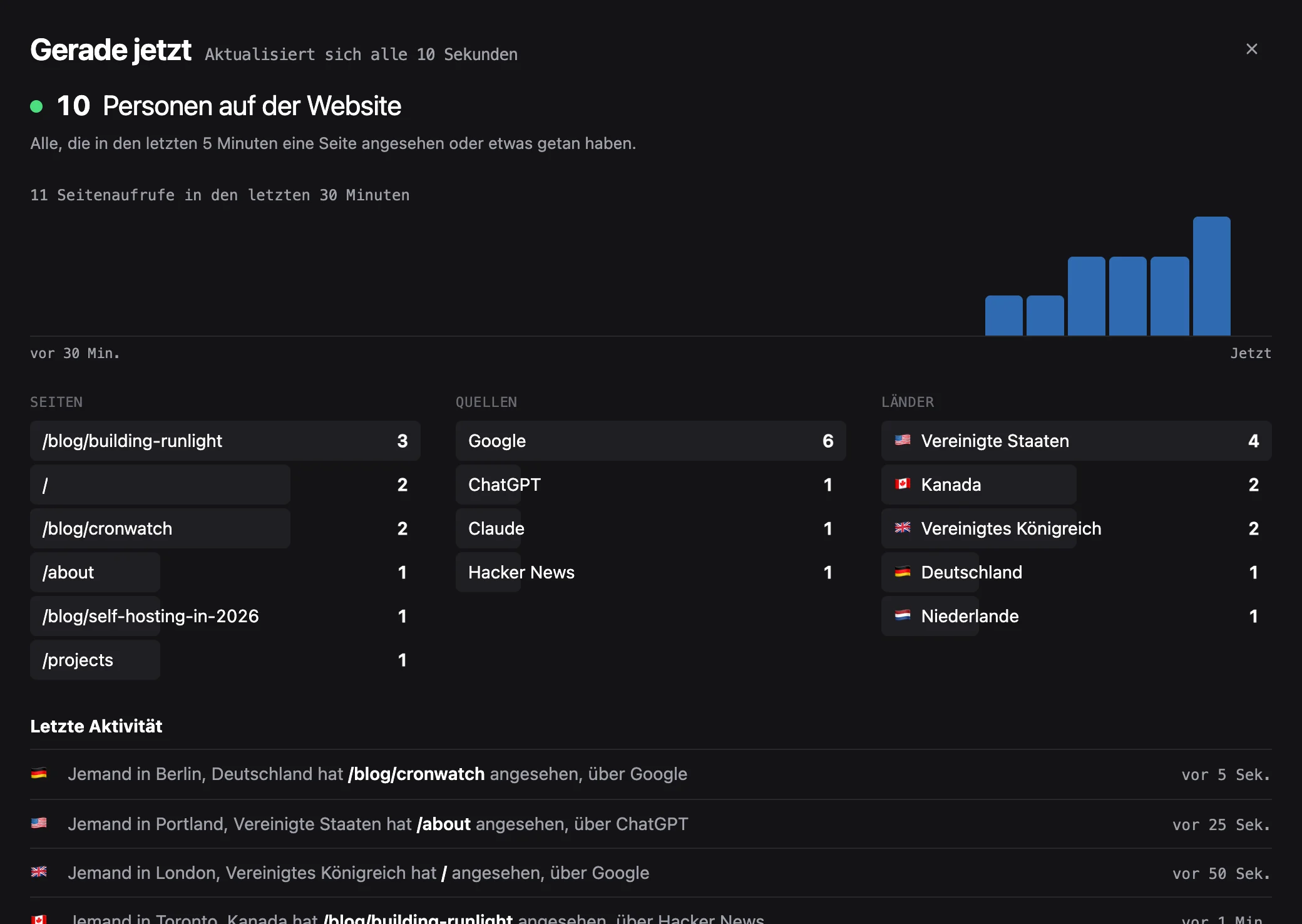The width and height of the screenshot is (1302, 924).
Task: Filter by Google source row
Action: click(x=651, y=441)
